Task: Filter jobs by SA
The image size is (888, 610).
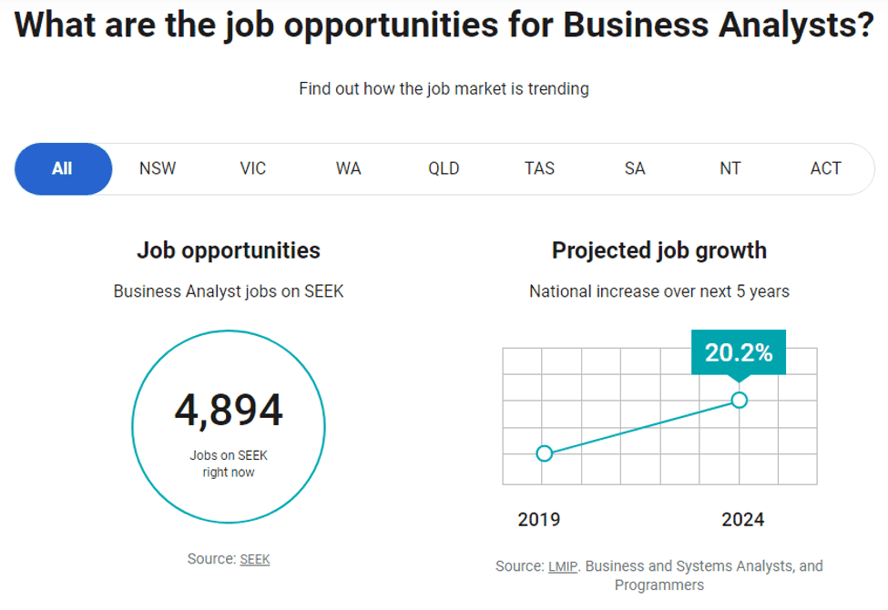Action: 634,168
